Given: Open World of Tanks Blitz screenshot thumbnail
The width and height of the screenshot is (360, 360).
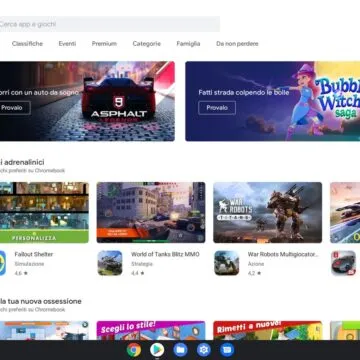Looking at the screenshot, I should point(151,212).
